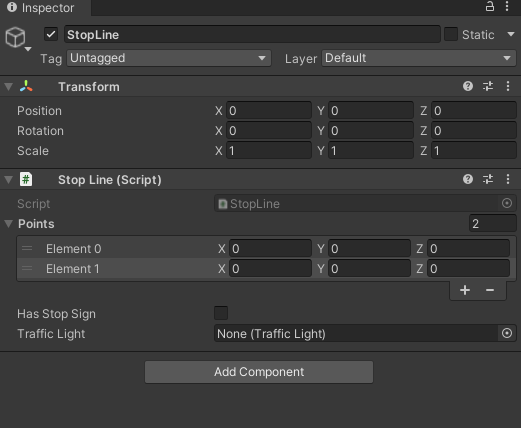Add a new Points element with plus
Screen dimensions: 521x428
pos(465,290)
